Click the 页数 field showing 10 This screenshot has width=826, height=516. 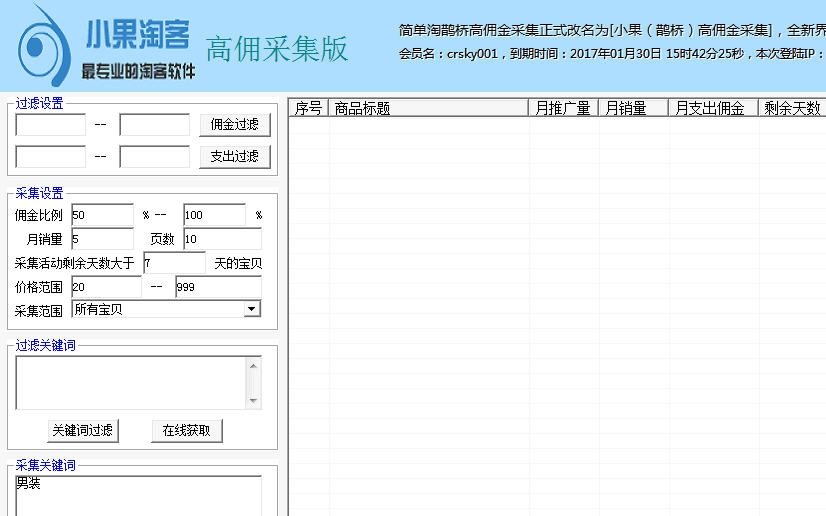click(x=222, y=239)
